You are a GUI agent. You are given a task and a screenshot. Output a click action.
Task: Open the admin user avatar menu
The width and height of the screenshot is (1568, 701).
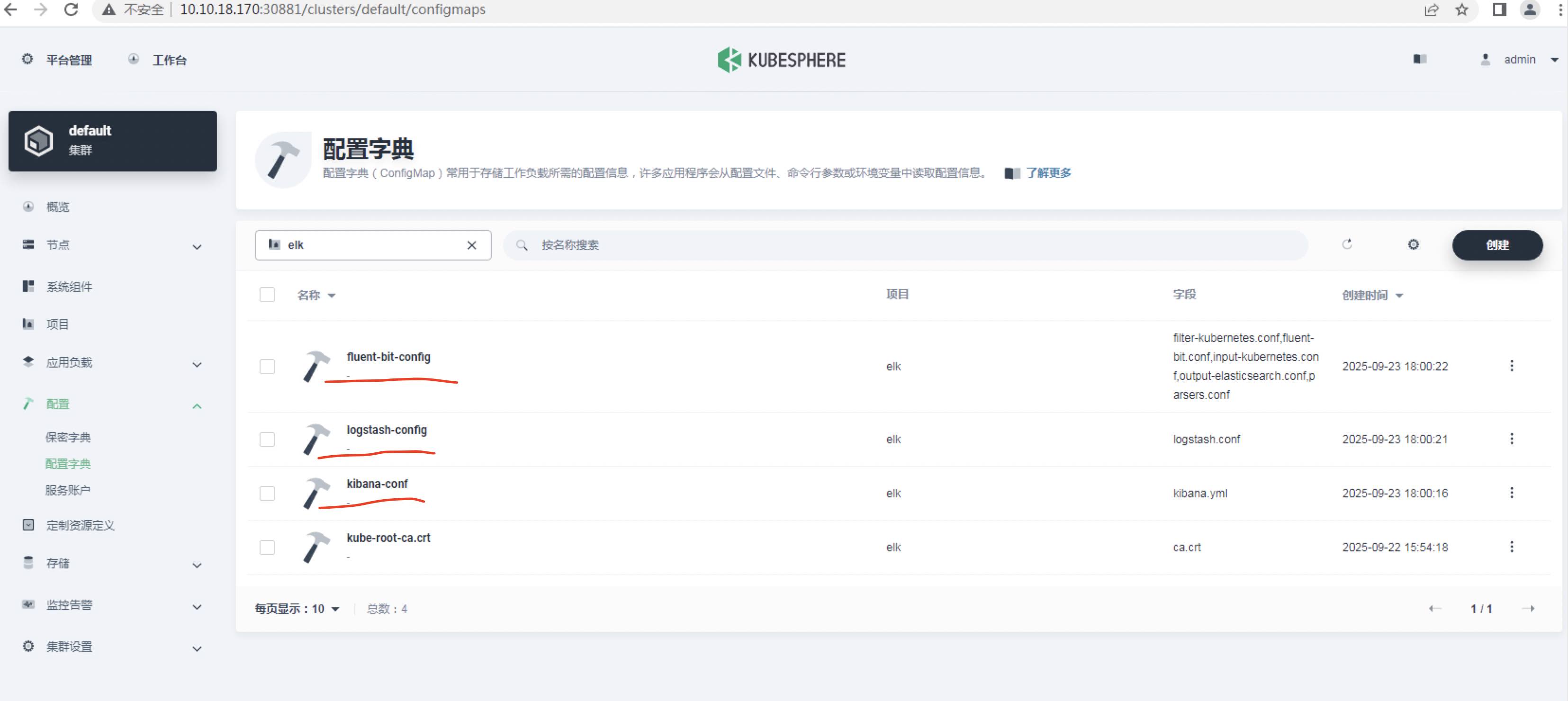pyautogui.click(x=1485, y=59)
